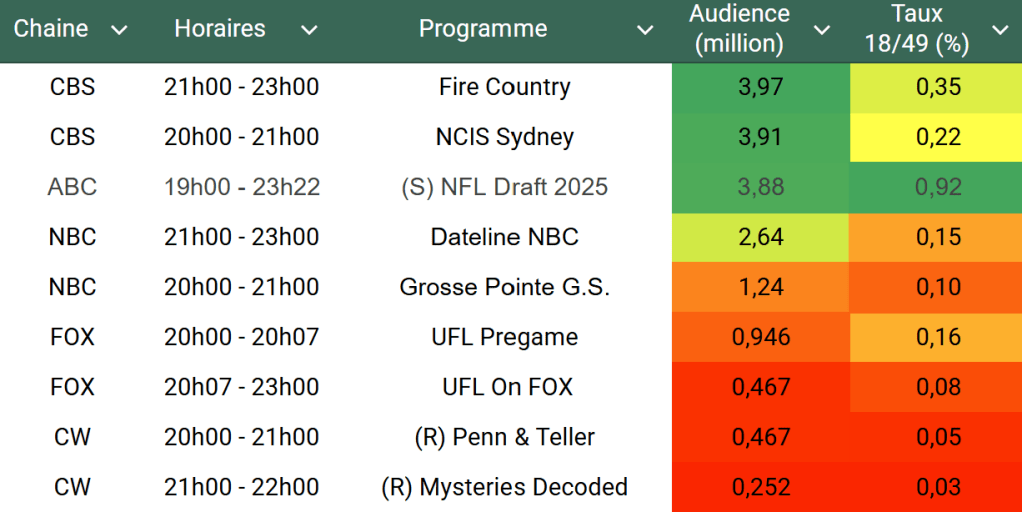The image size is (1022, 512).
Task: Open the Audience (million) filter dropdown
Action: (822, 30)
